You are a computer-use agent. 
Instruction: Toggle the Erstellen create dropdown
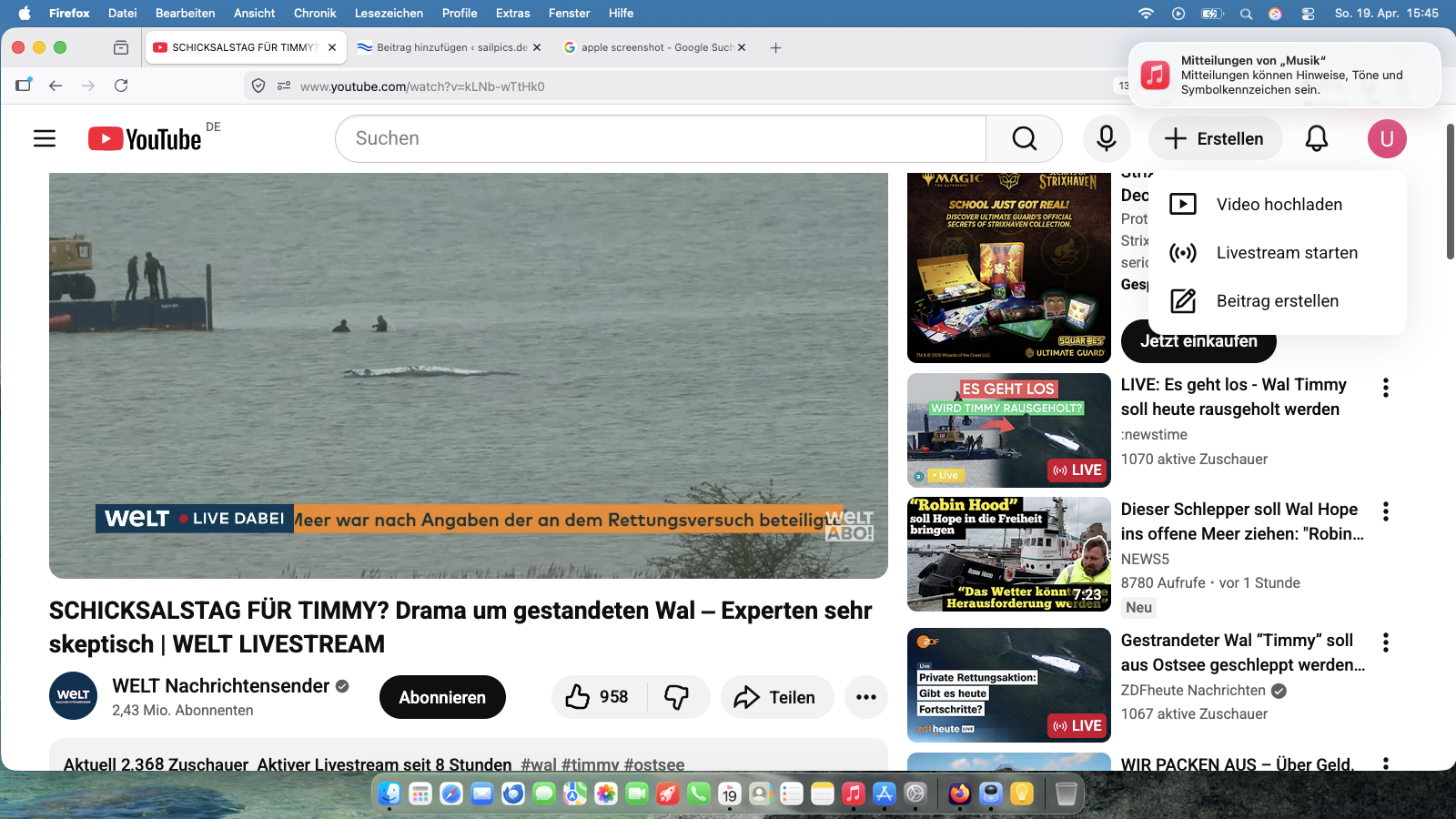[x=1216, y=138]
